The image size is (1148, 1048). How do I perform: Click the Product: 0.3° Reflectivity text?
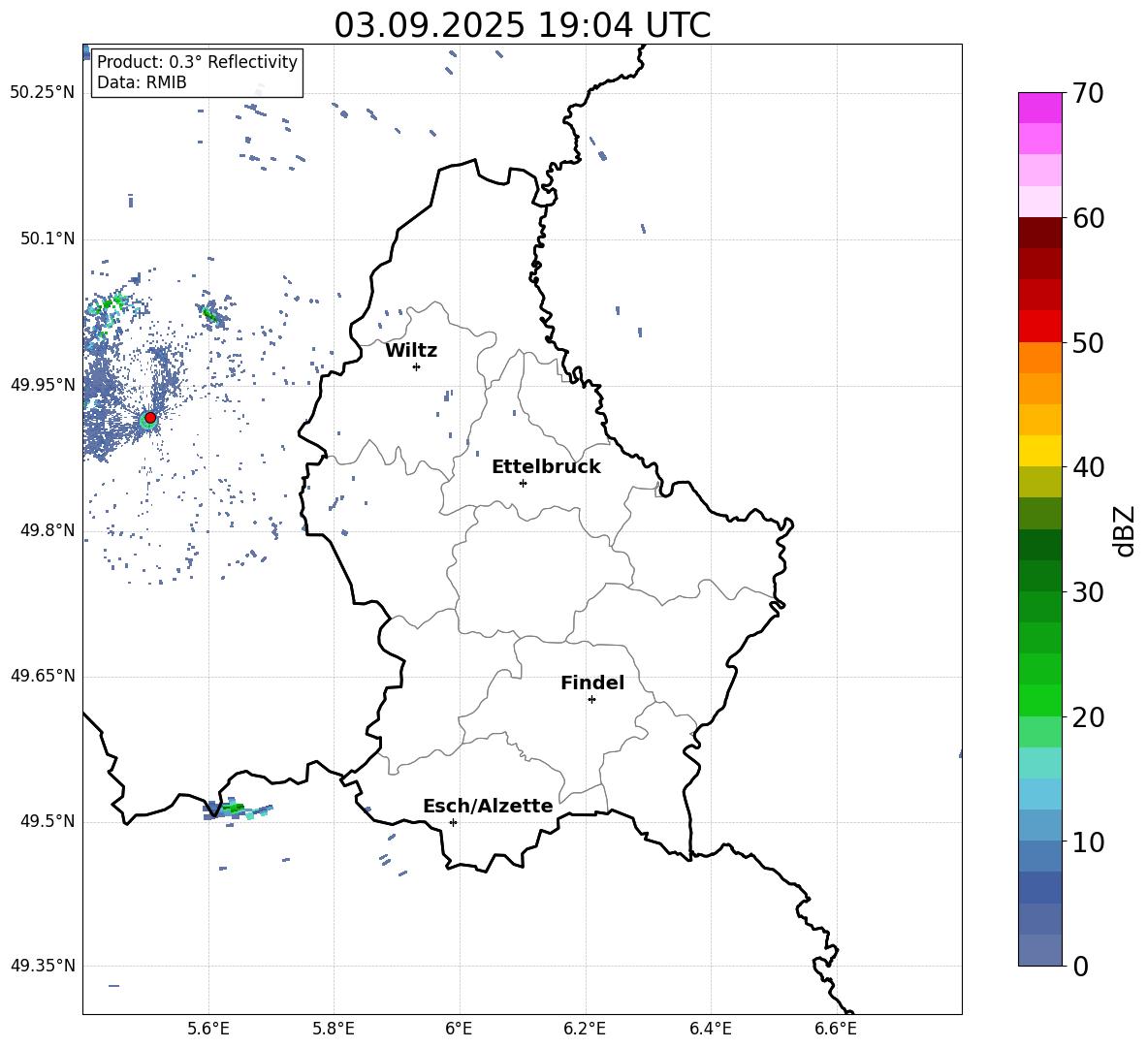click(197, 61)
